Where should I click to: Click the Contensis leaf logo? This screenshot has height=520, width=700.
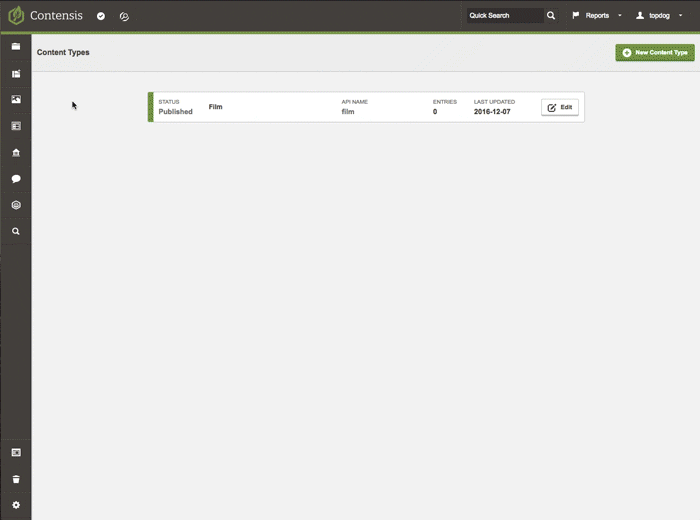[16, 15]
